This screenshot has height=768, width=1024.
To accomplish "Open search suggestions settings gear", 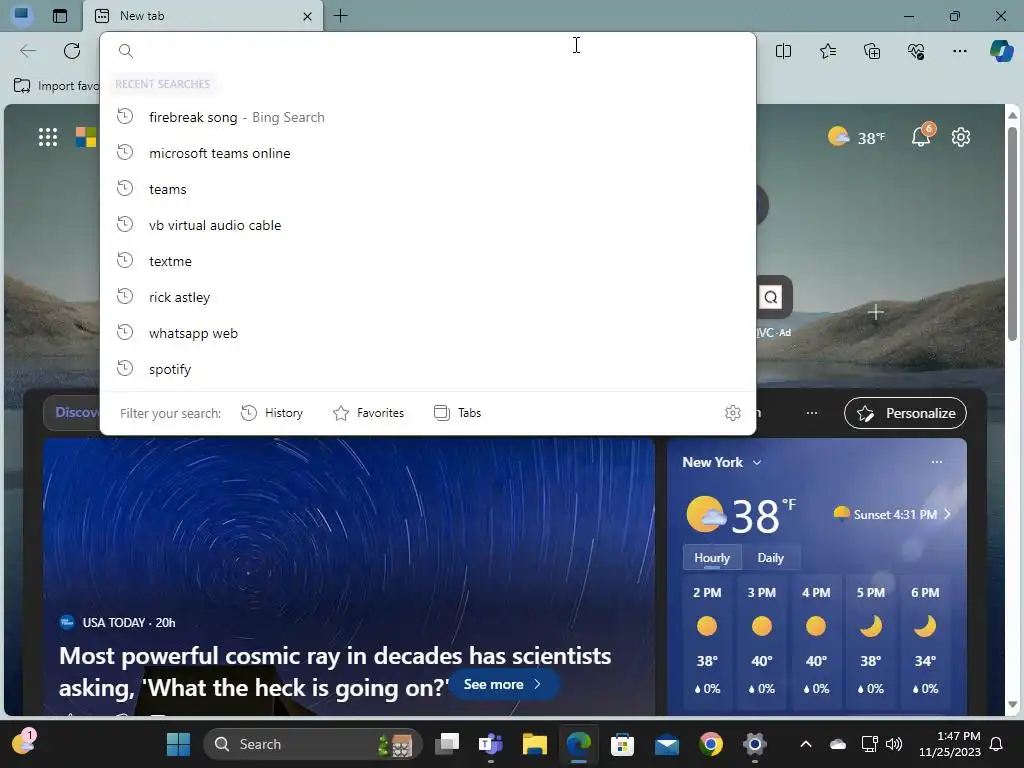I will point(733,413).
